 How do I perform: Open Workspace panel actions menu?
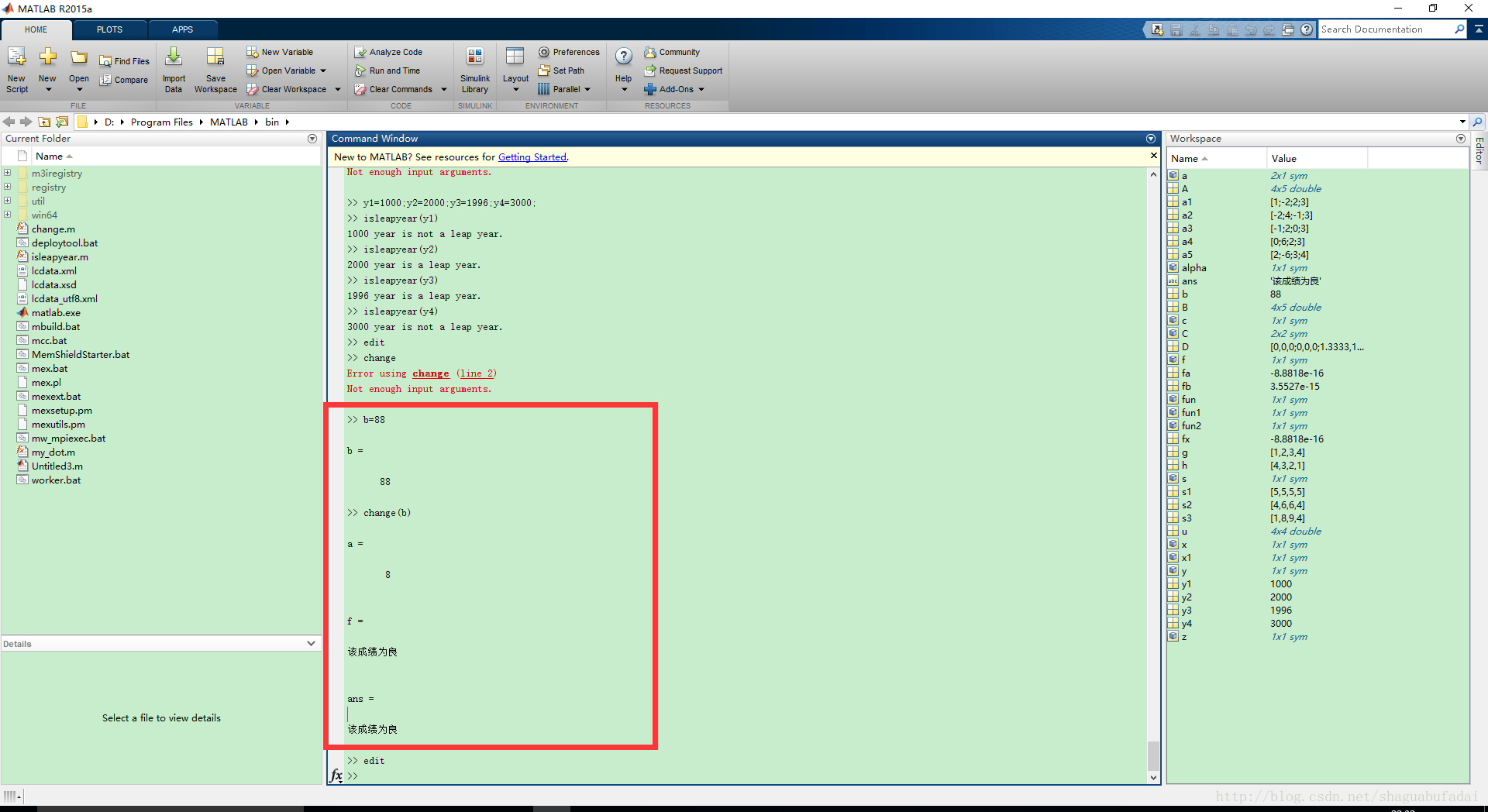(1461, 139)
